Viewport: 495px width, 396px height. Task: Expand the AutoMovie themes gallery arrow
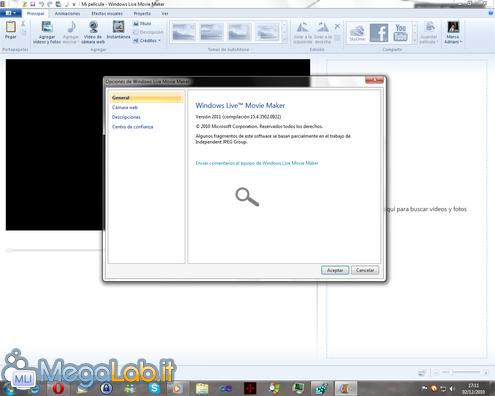[284, 40]
